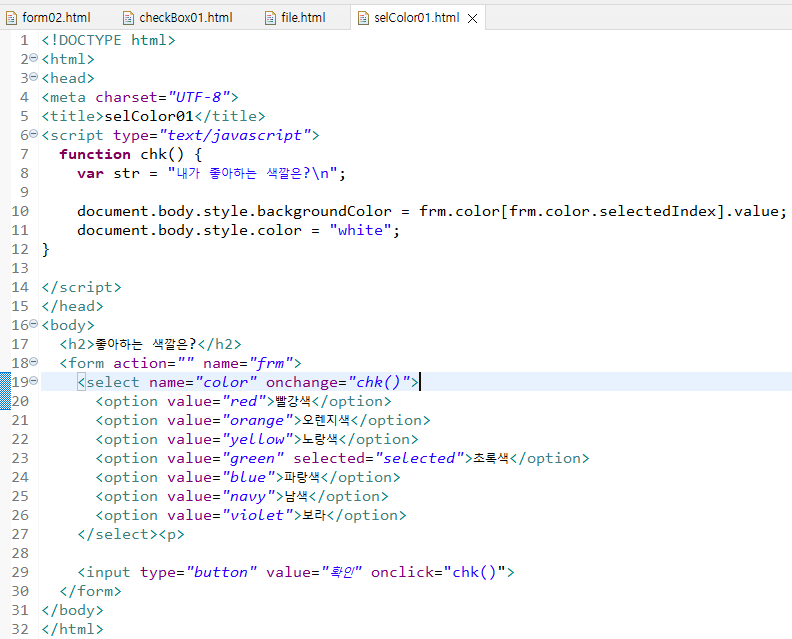Screen dimensions: 792x639
Task: Click the function chk() declaration
Action: click(x=131, y=154)
